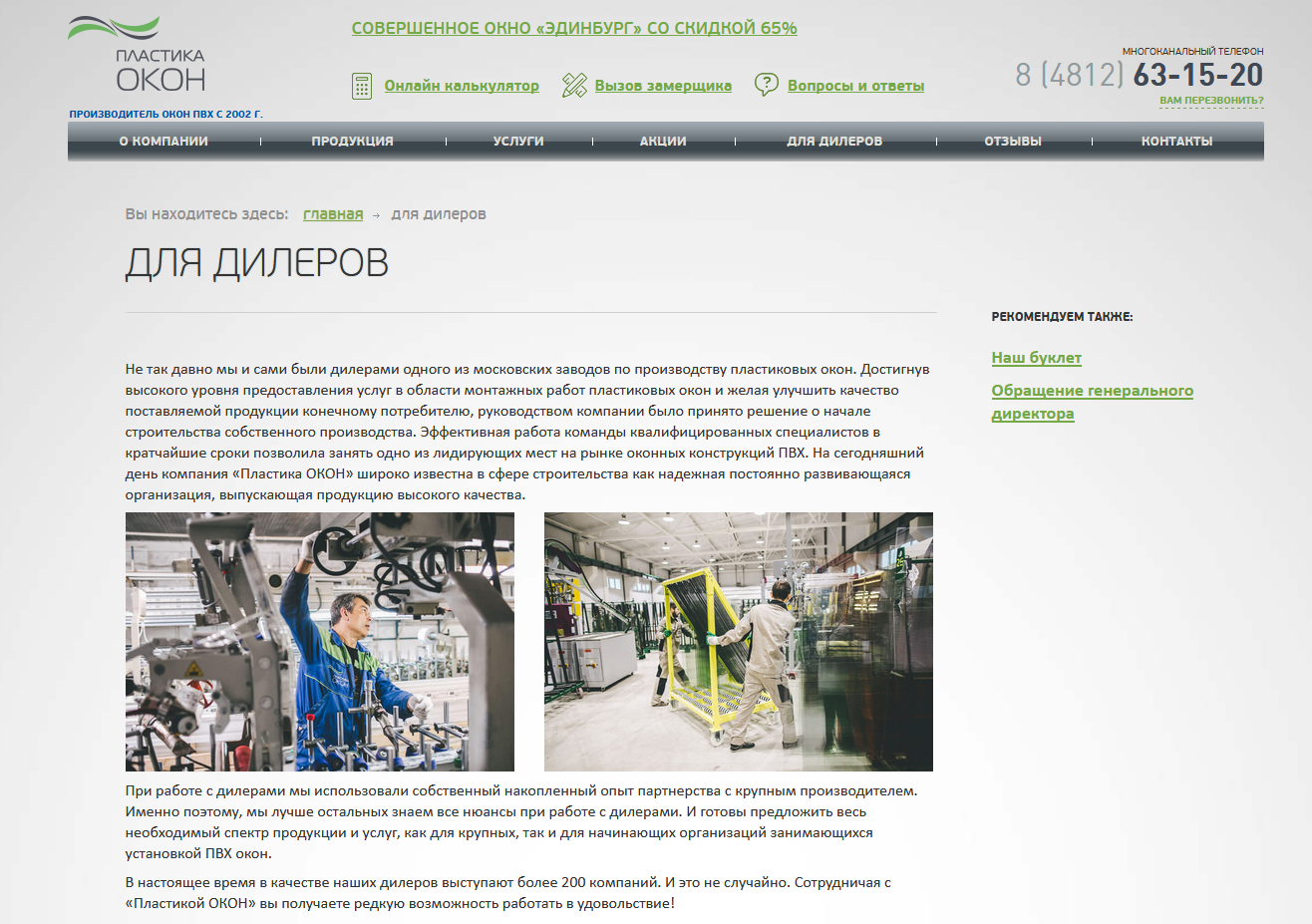
Task: Open the О компании menu
Action: [164, 142]
